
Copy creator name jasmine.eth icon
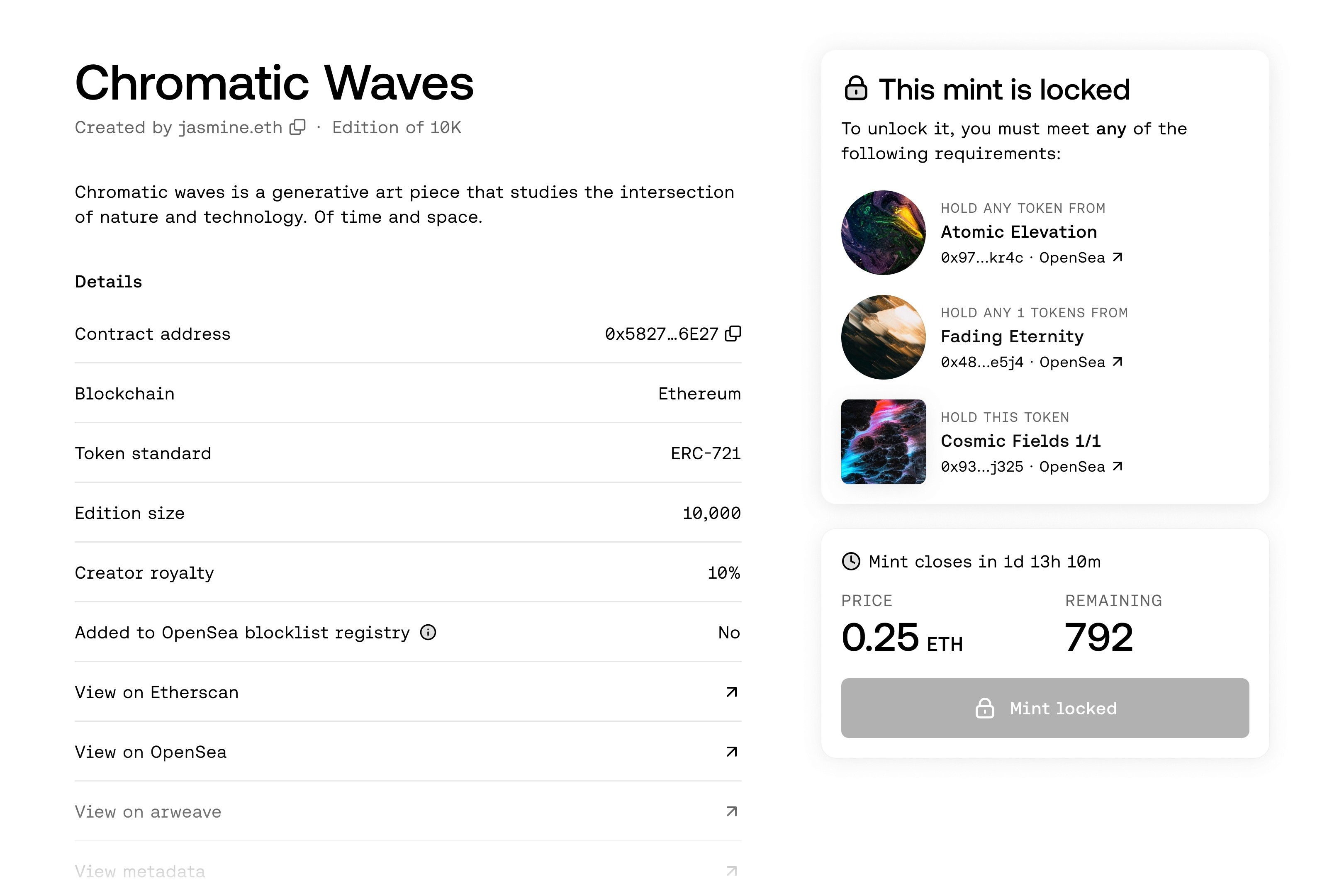[x=298, y=127]
